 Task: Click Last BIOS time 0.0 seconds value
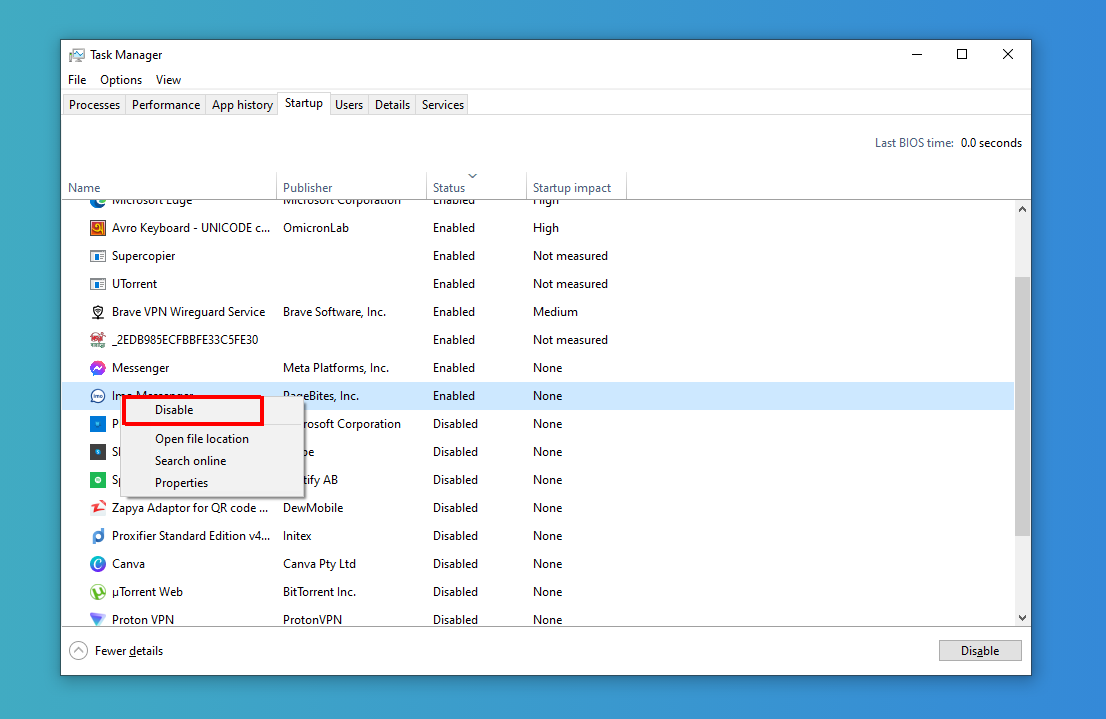991,143
